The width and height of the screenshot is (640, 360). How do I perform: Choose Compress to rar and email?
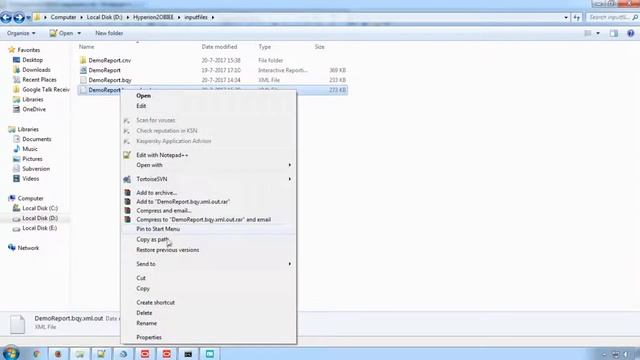coord(203,220)
